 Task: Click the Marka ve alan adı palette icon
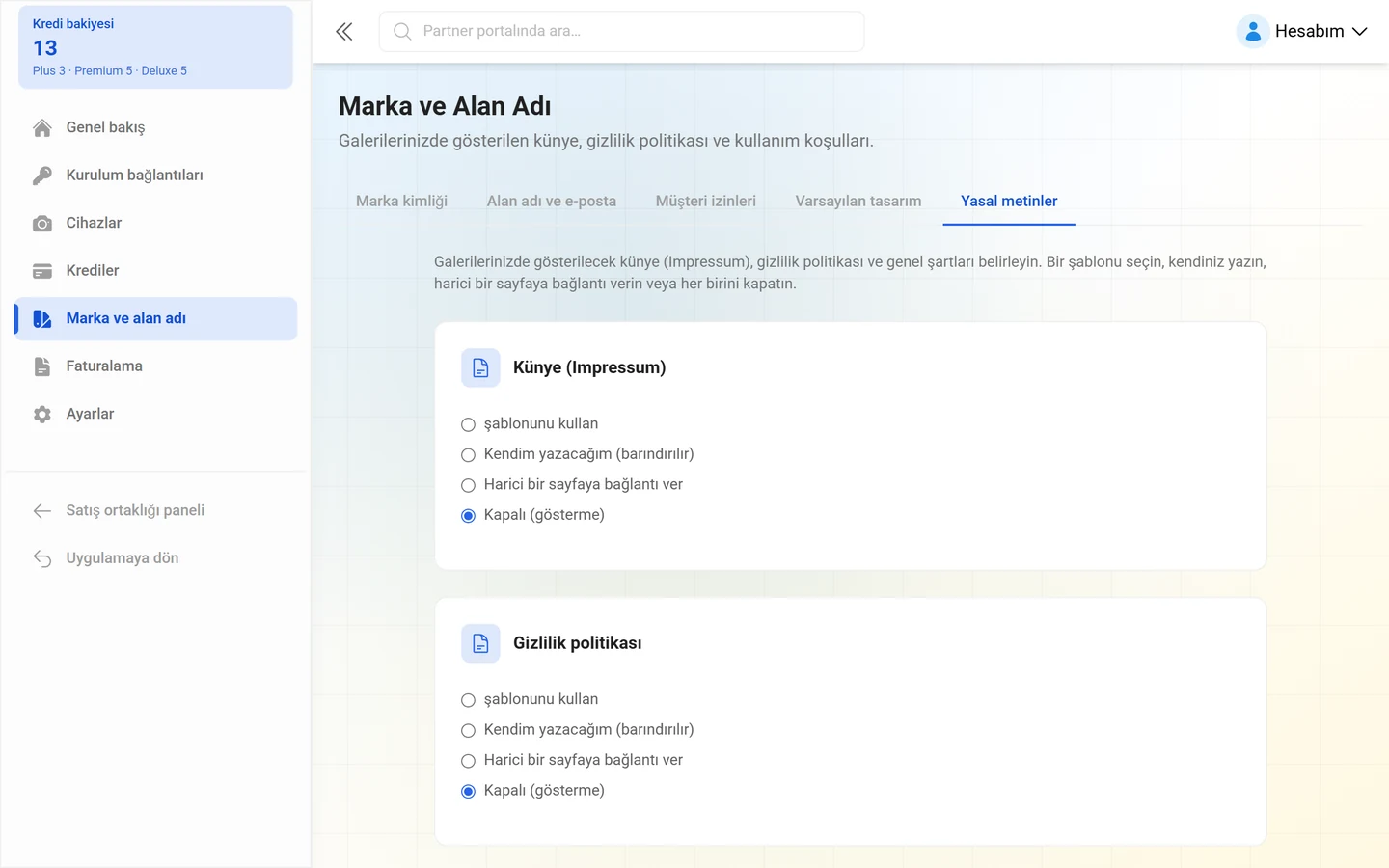[x=42, y=319]
